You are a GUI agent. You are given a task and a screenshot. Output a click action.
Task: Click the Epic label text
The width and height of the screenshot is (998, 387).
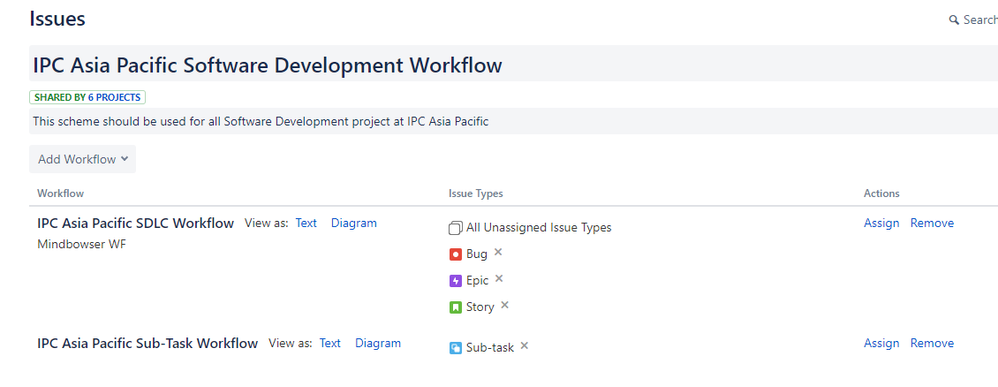tap(477, 281)
